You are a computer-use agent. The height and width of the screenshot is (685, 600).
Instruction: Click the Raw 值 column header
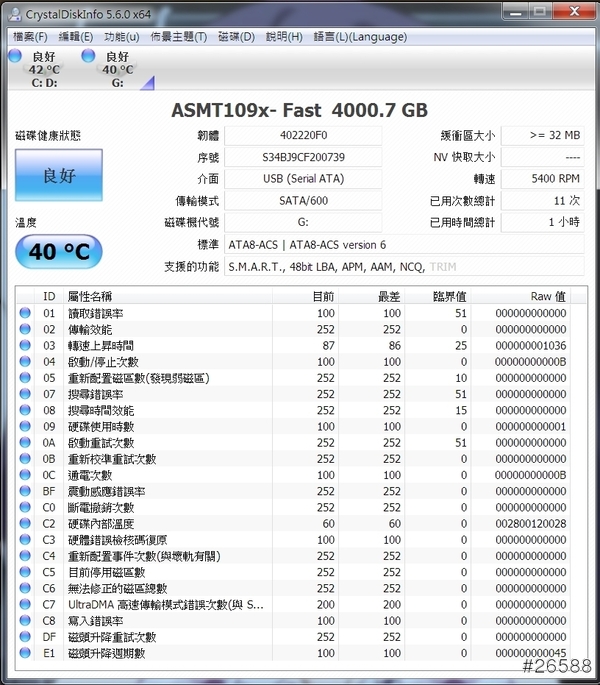[x=546, y=296]
